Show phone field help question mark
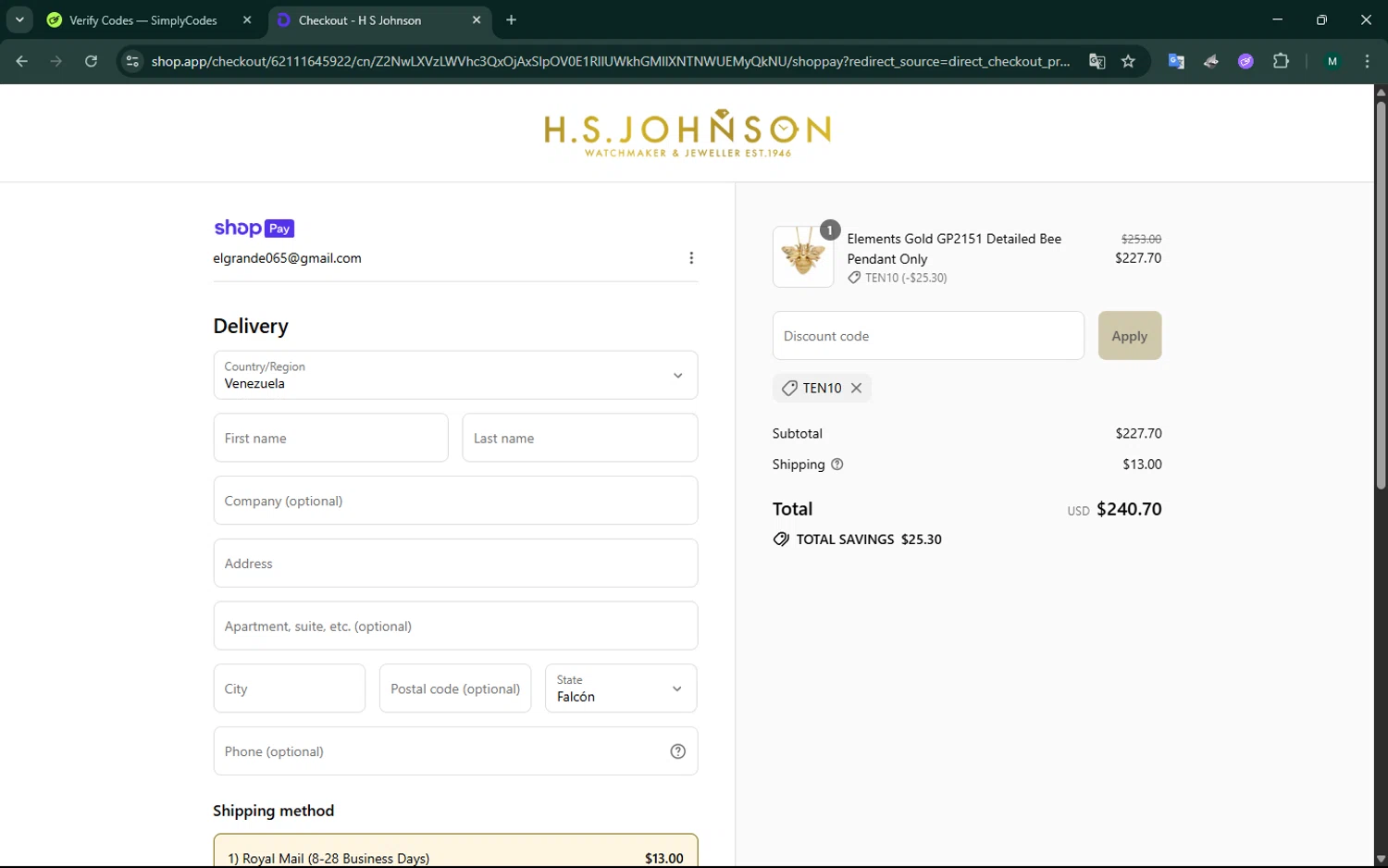This screenshot has width=1388, height=868. point(677,751)
